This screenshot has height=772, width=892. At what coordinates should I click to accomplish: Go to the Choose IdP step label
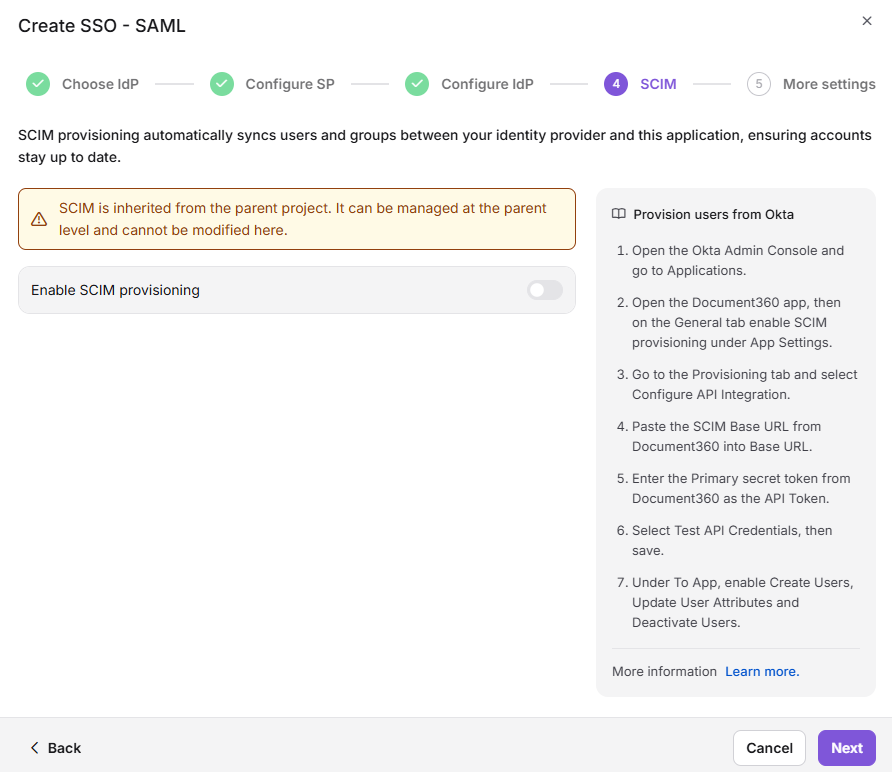click(x=100, y=84)
